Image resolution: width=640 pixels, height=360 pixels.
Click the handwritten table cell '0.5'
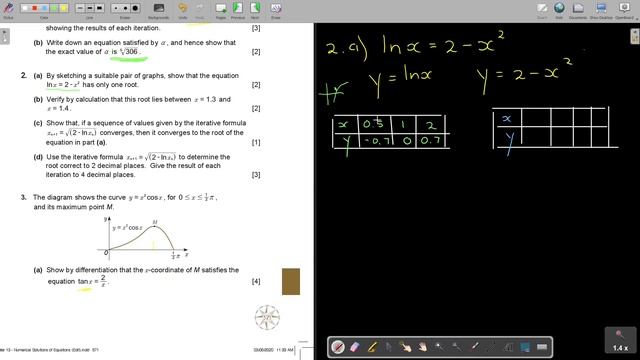pos(374,124)
